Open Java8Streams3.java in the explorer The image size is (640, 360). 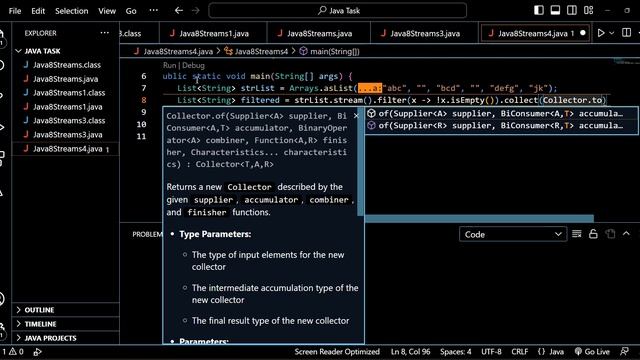pos(66,134)
